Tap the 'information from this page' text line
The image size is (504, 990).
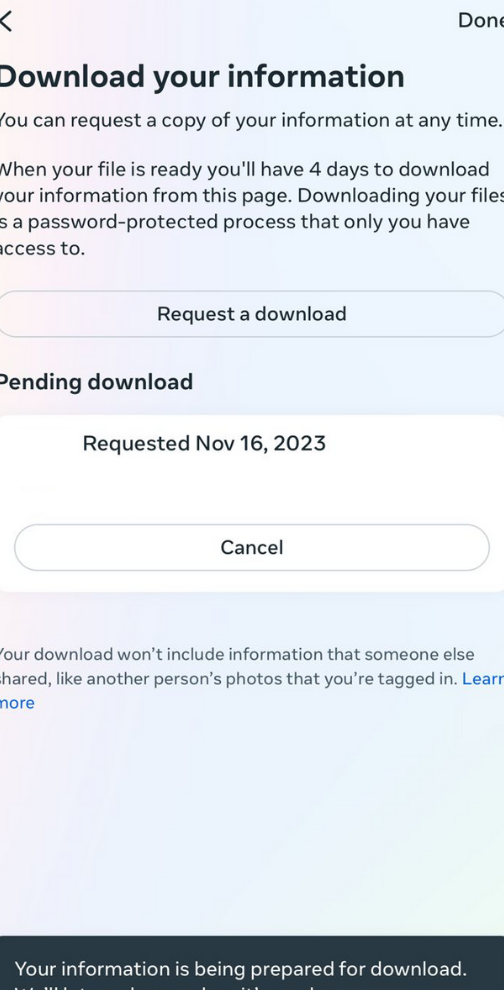click(252, 196)
